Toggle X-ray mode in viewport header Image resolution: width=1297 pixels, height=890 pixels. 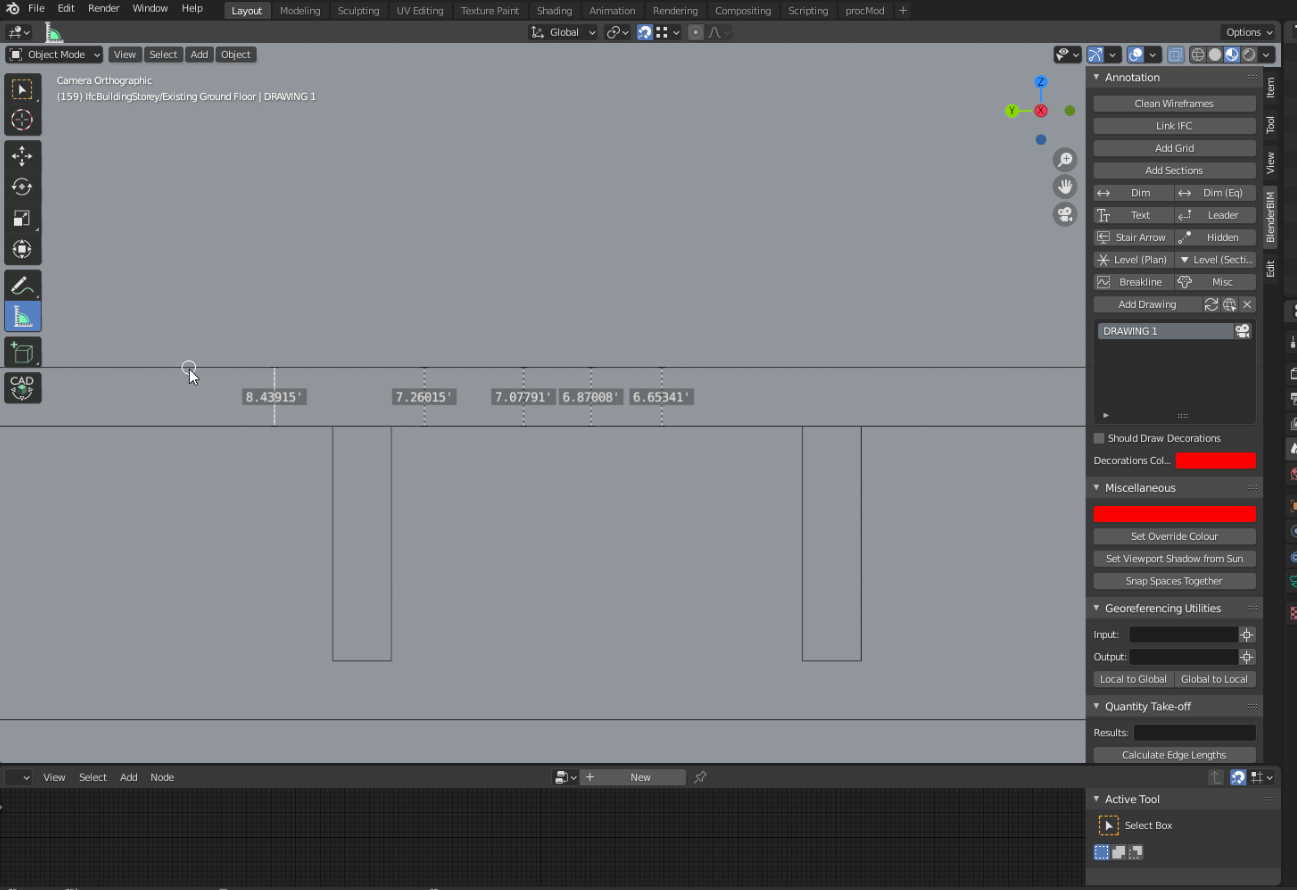pyautogui.click(x=1175, y=55)
